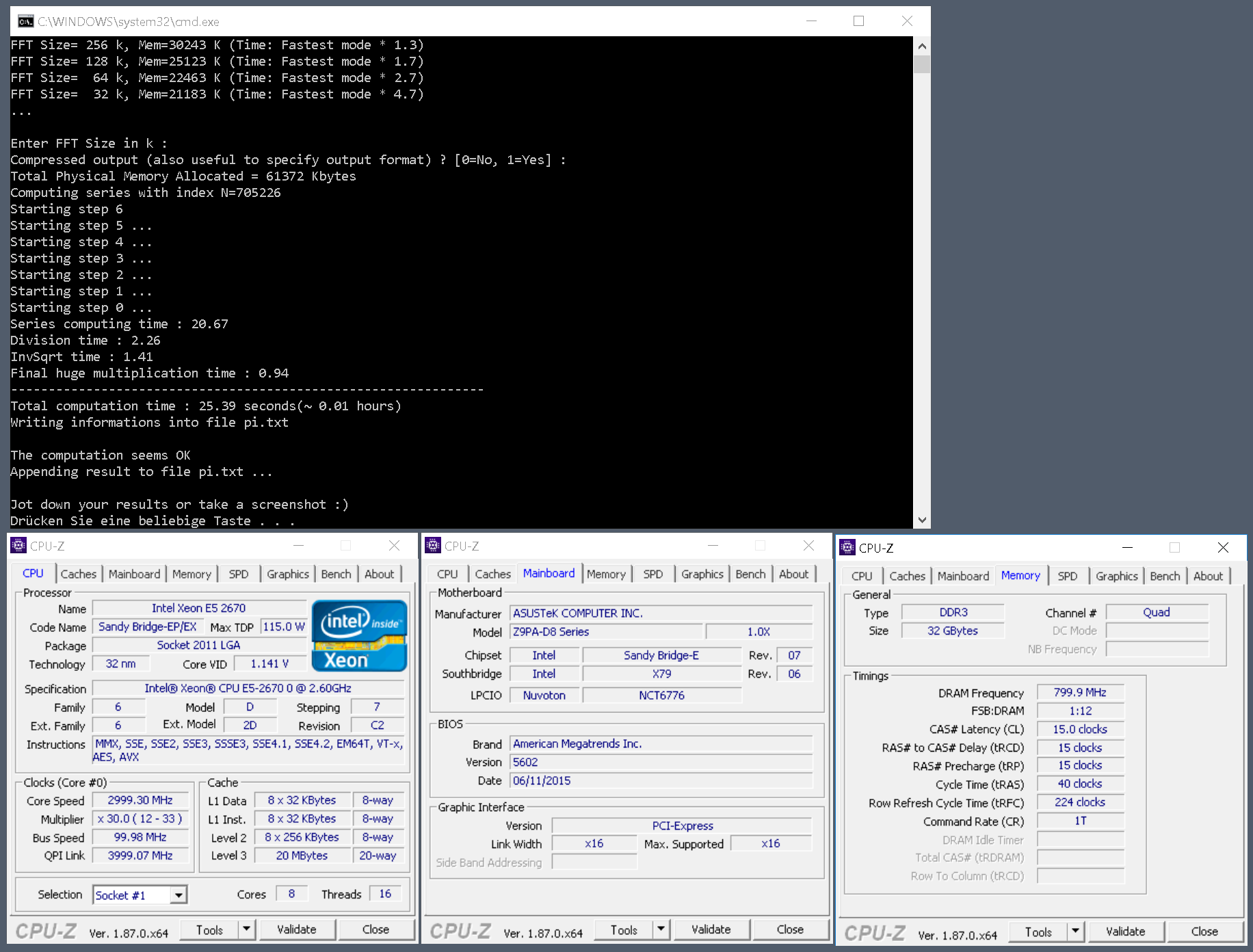The width and height of the screenshot is (1253, 952).
Task: Click Mainboard model 'Z9PA-D8 Series'
Action: click(606, 632)
